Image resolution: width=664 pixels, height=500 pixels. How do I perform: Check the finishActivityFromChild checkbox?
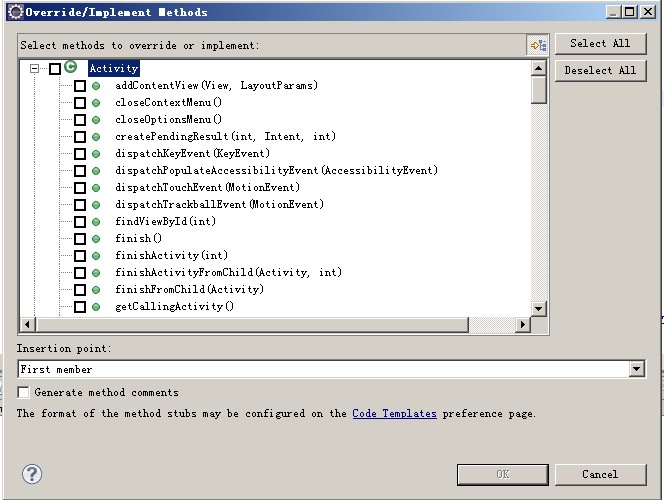[80, 273]
